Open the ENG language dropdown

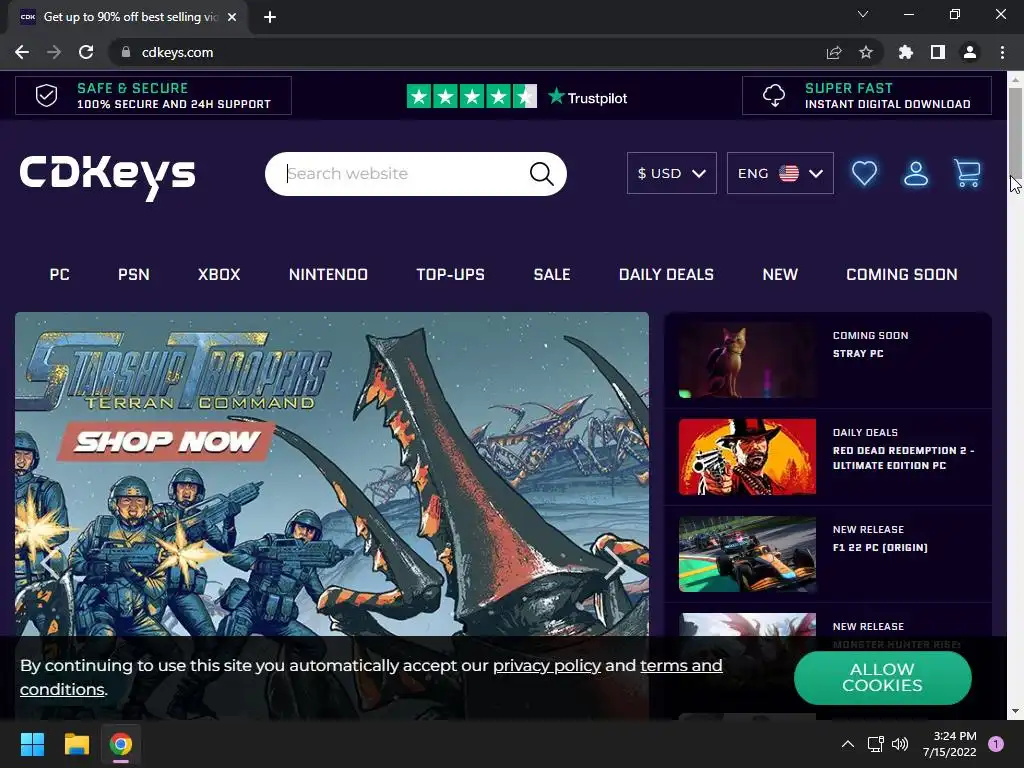[x=780, y=173]
